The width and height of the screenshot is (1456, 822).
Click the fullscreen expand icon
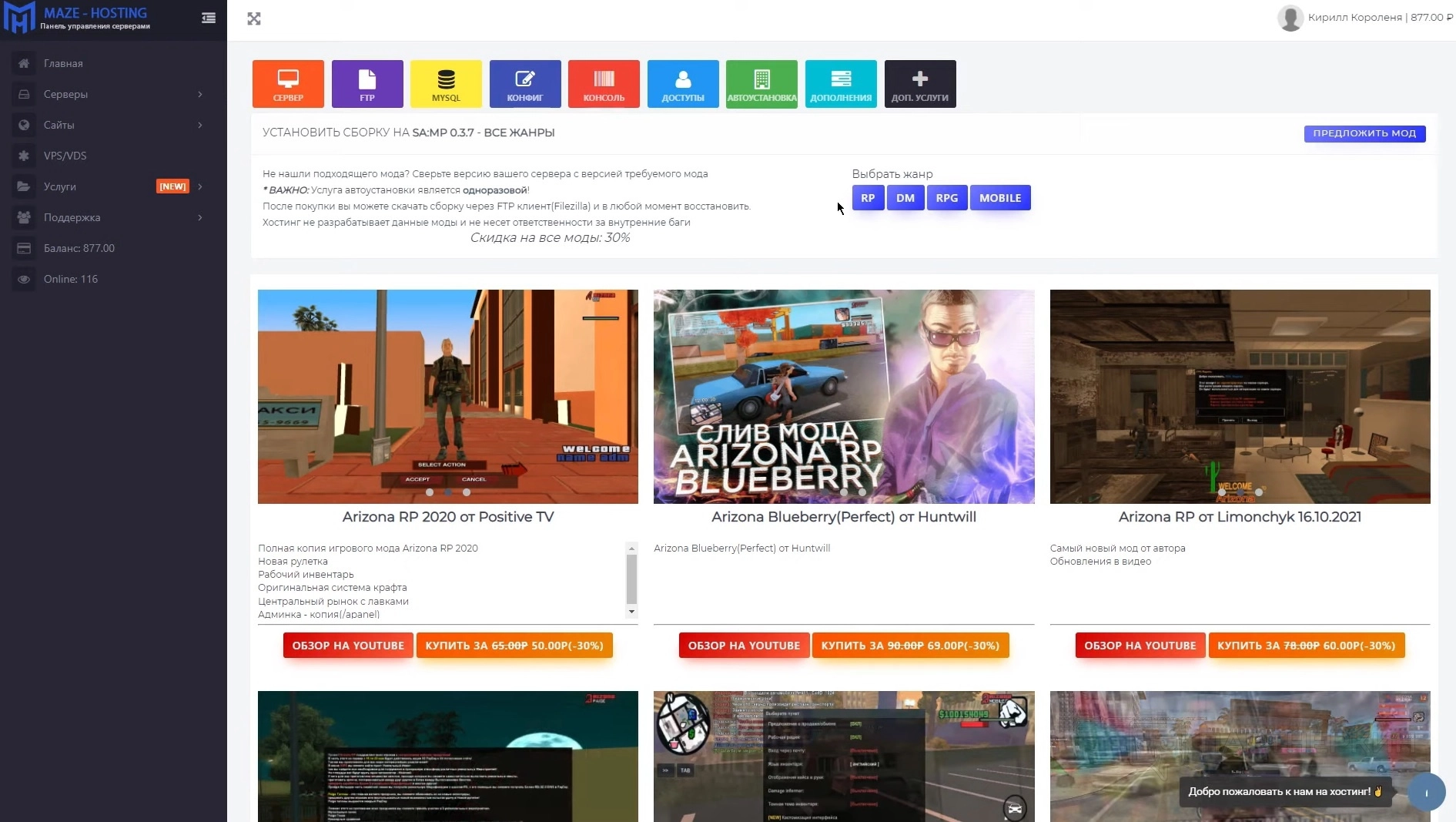[254, 18]
